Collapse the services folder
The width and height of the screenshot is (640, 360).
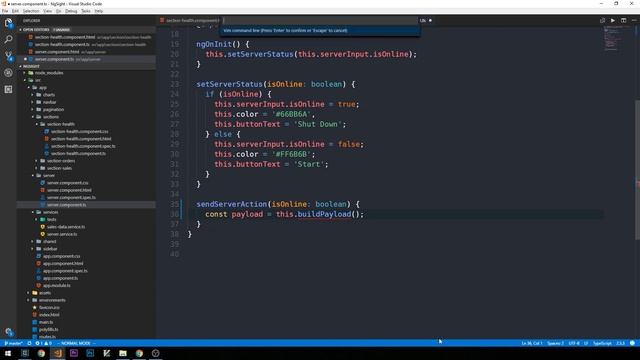(33, 212)
